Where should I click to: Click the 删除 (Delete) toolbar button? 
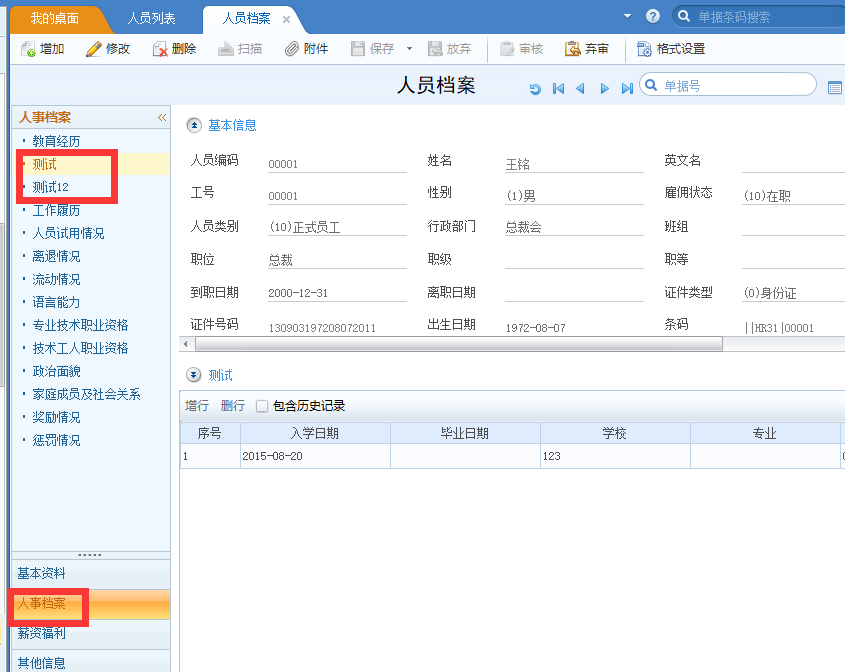(x=174, y=49)
